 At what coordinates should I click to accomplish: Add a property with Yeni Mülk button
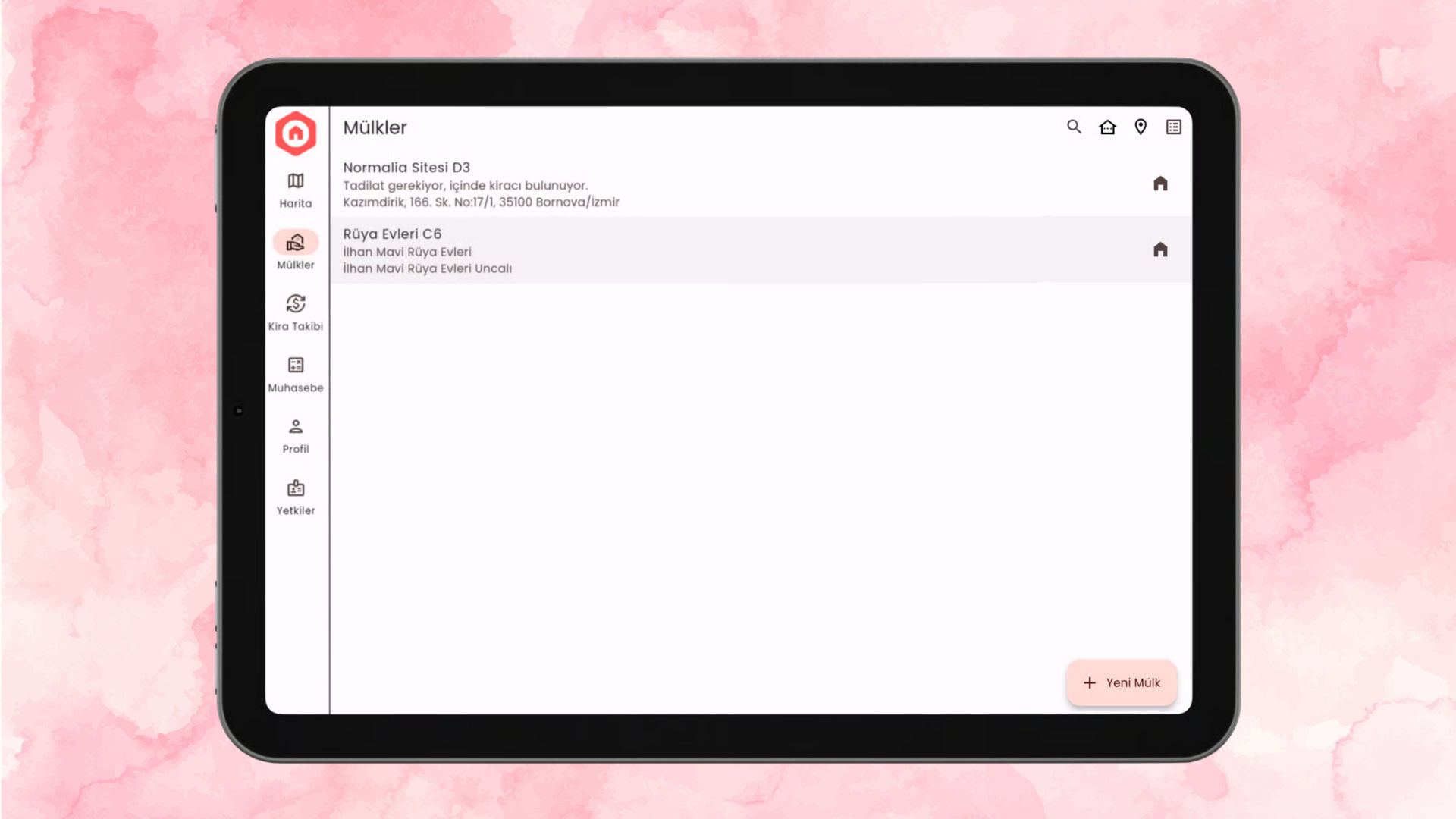[1122, 682]
